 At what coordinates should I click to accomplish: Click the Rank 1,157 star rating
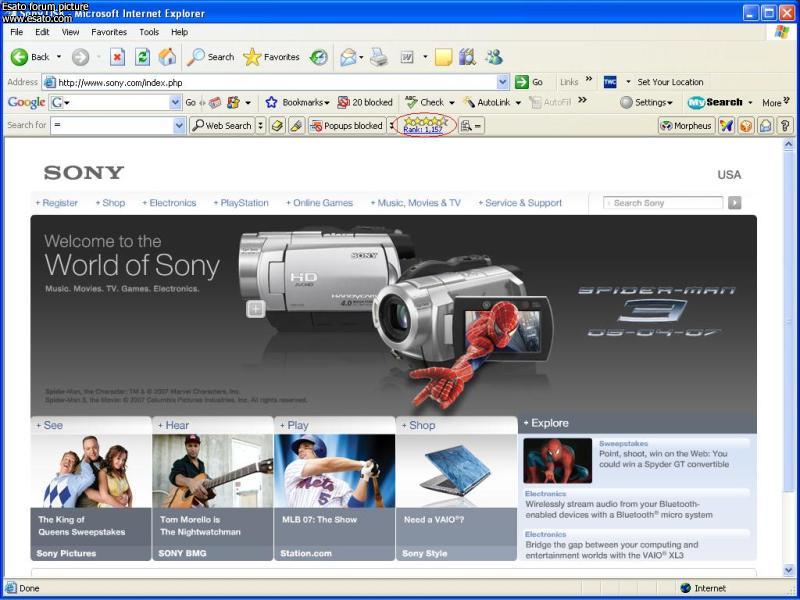pos(424,126)
